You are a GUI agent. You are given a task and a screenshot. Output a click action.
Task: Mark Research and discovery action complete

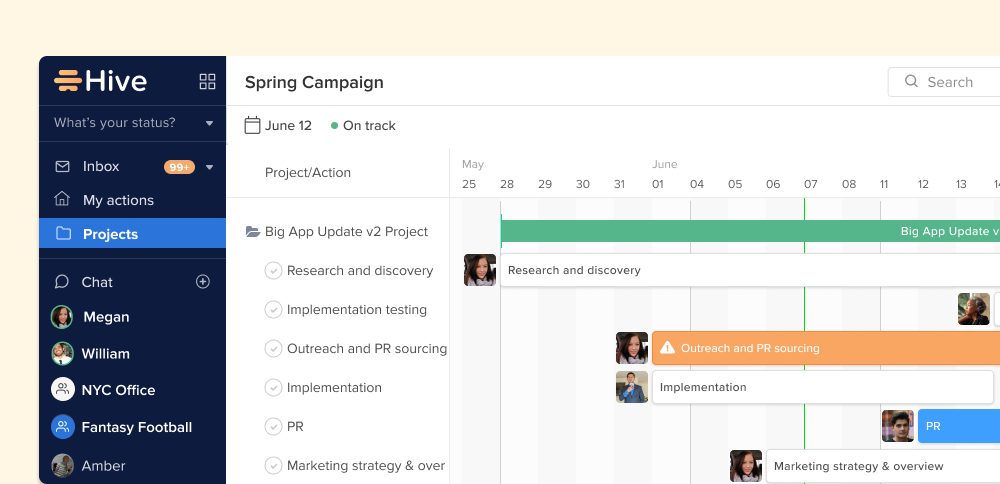point(273,271)
